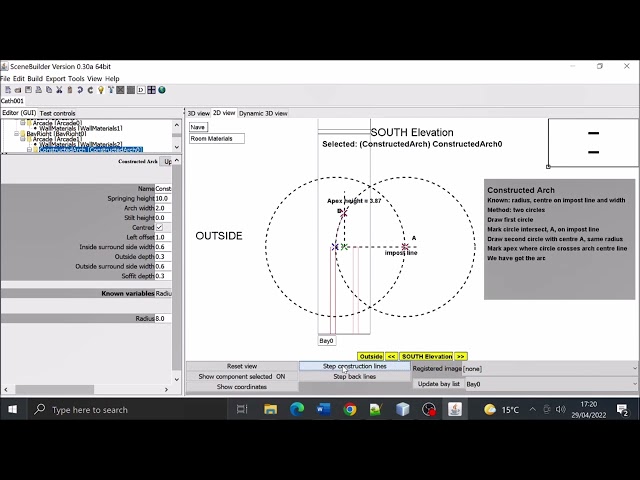The width and height of the screenshot is (640, 480).
Task: Open File Explorer from the taskbar
Action: click(271, 409)
